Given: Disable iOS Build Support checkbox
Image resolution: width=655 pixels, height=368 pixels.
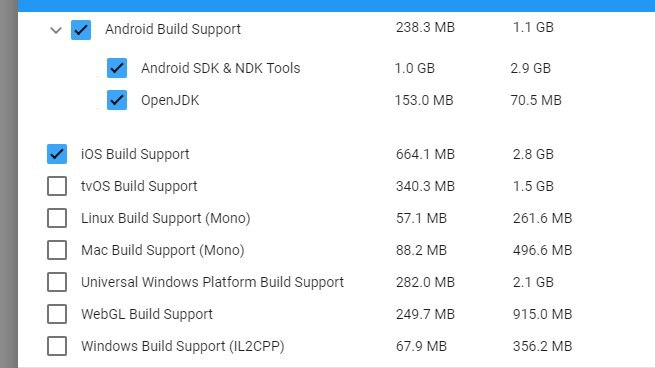Looking at the screenshot, I should click(x=57, y=154).
